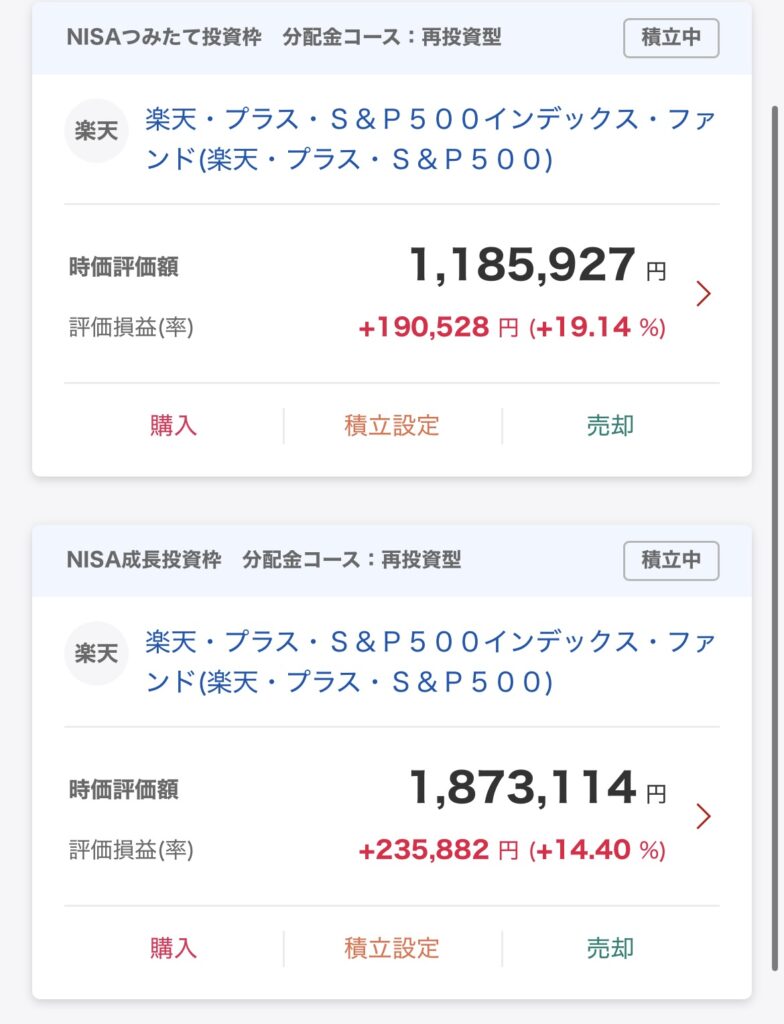
Task: Toggle the 積立中 badge in the NISA成長投資枠 card
Action: pos(671,560)
